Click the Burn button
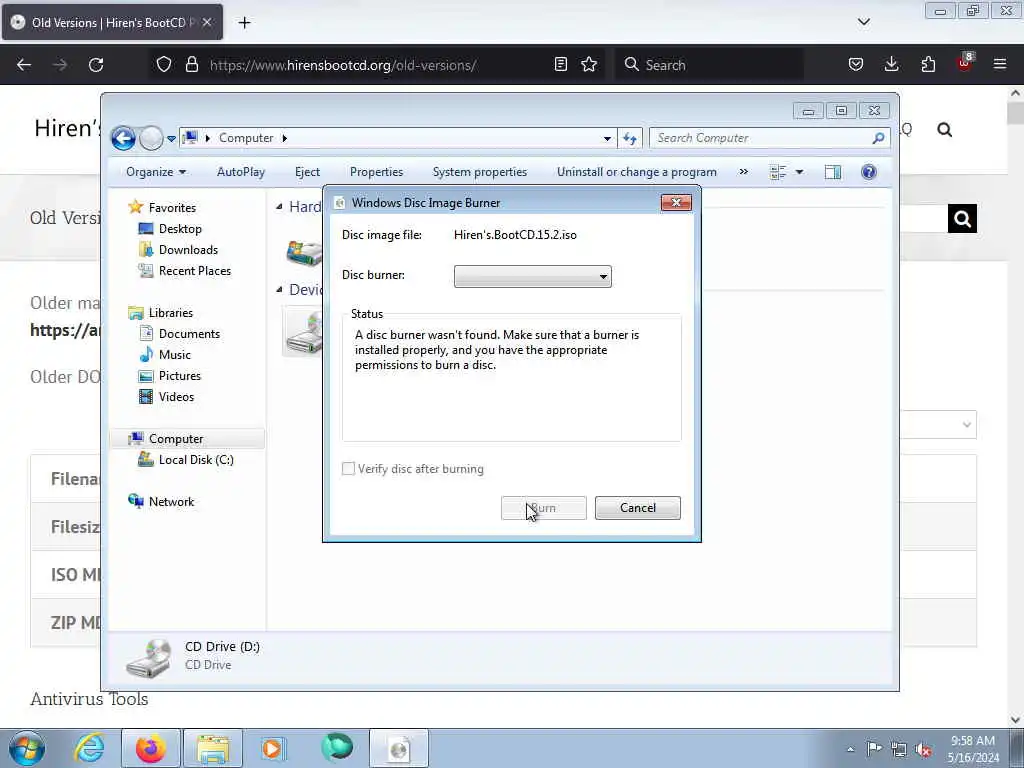 click(x=543, y=508)
